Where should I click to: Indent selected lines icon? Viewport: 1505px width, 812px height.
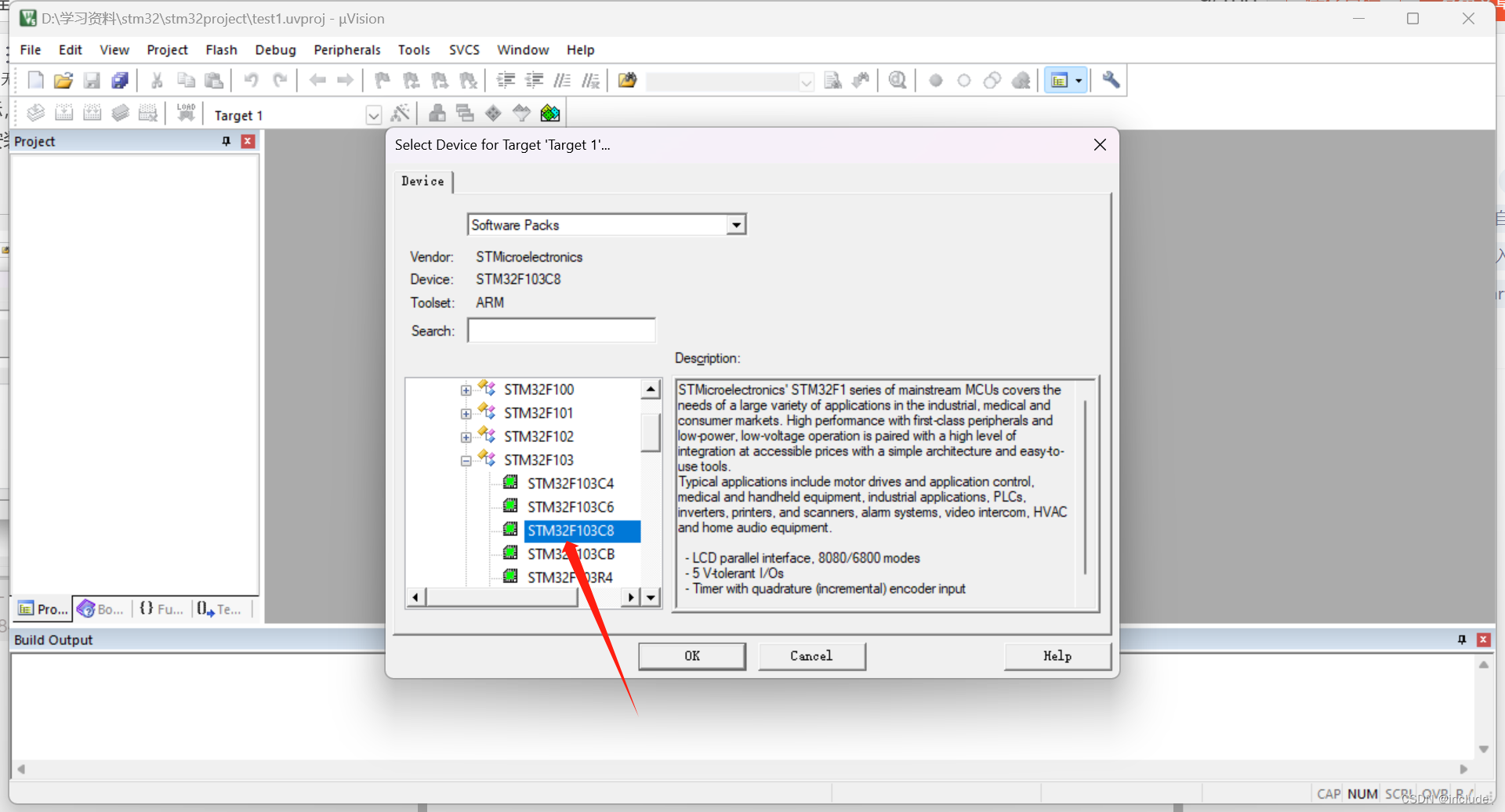pos(506,80)
